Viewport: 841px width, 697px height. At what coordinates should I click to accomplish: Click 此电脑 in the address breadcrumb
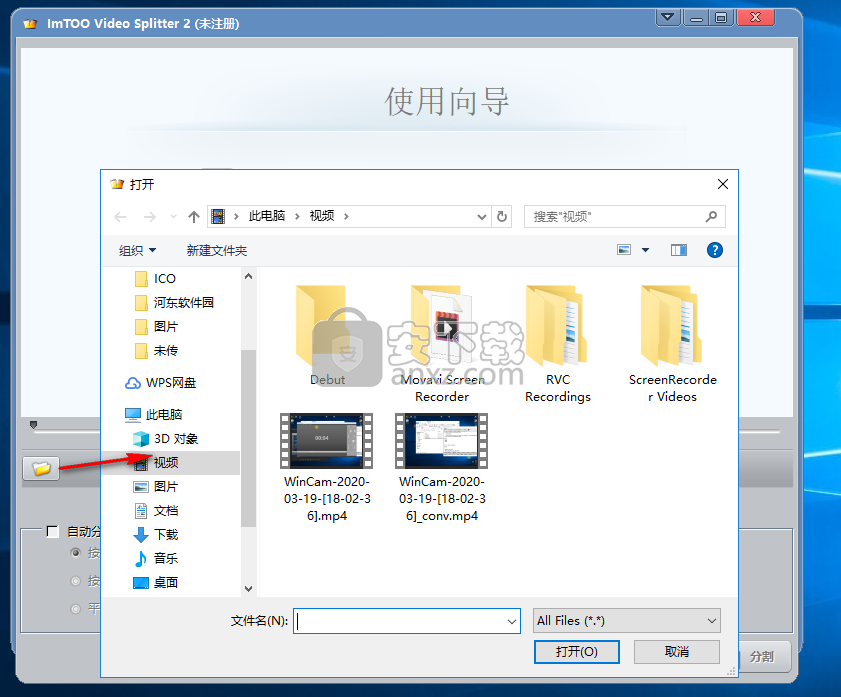tap(267, 216)
